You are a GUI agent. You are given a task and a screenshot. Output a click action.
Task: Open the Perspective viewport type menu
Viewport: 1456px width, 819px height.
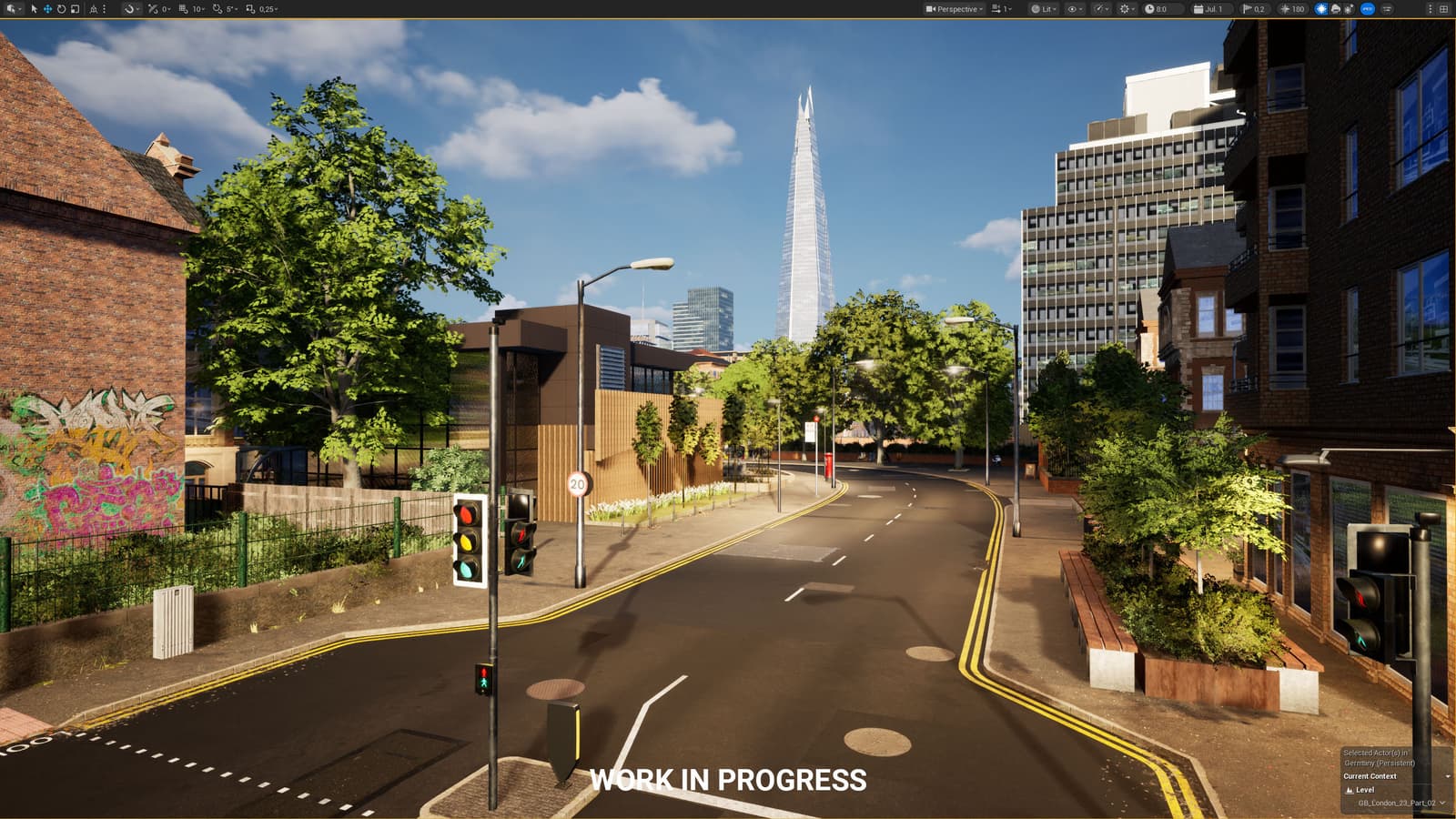955,9
